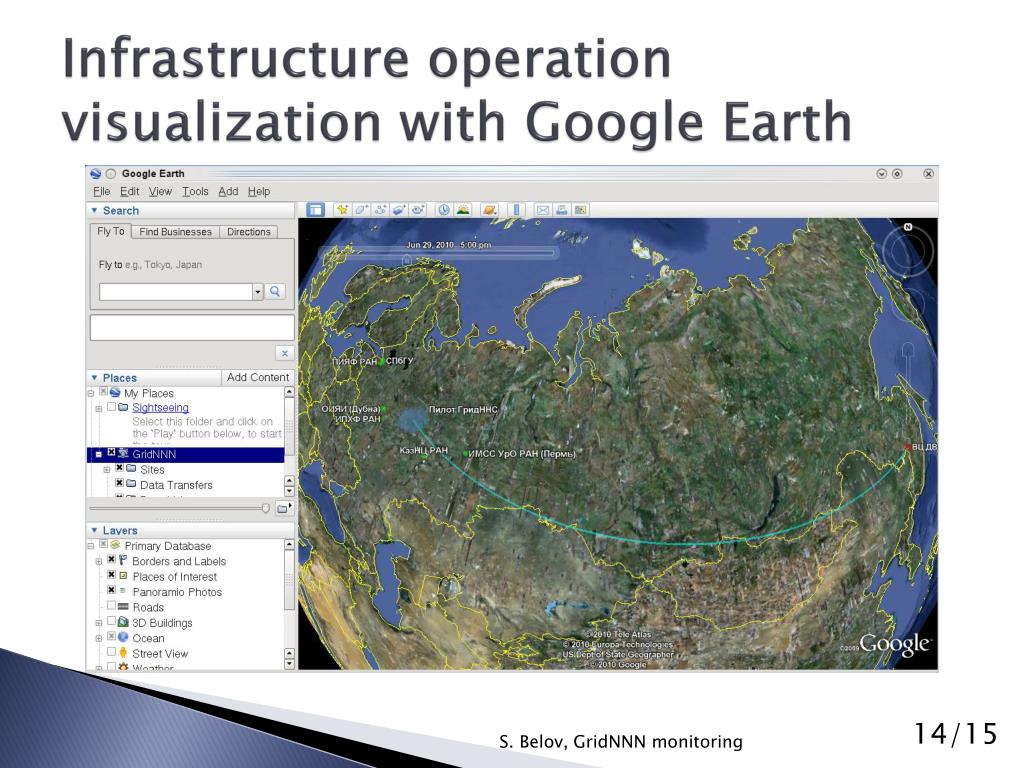Collapse the Layers panel triangle

(95, 530)
